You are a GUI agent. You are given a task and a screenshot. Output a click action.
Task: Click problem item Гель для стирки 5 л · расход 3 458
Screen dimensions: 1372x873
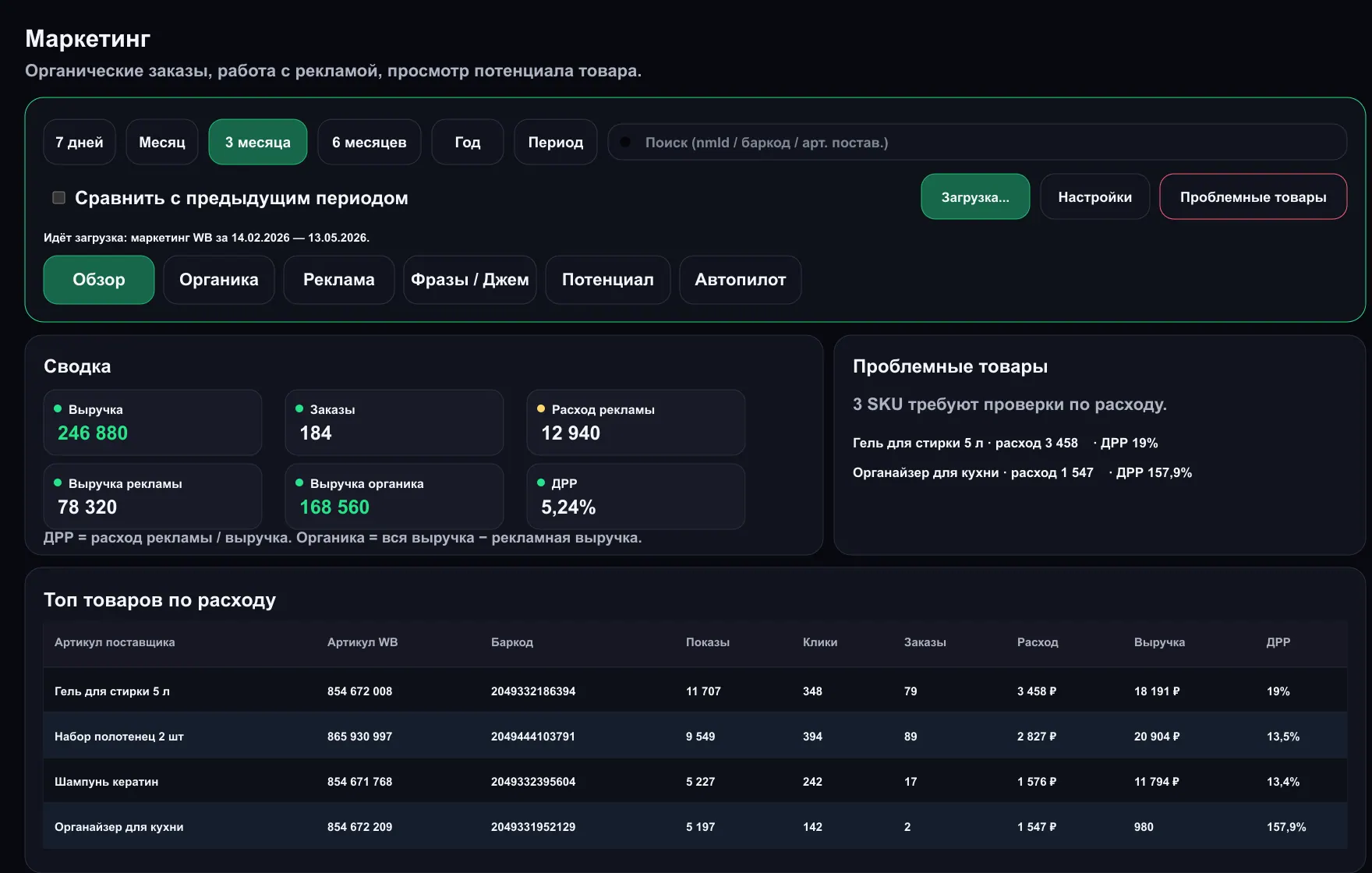[965, 443]
